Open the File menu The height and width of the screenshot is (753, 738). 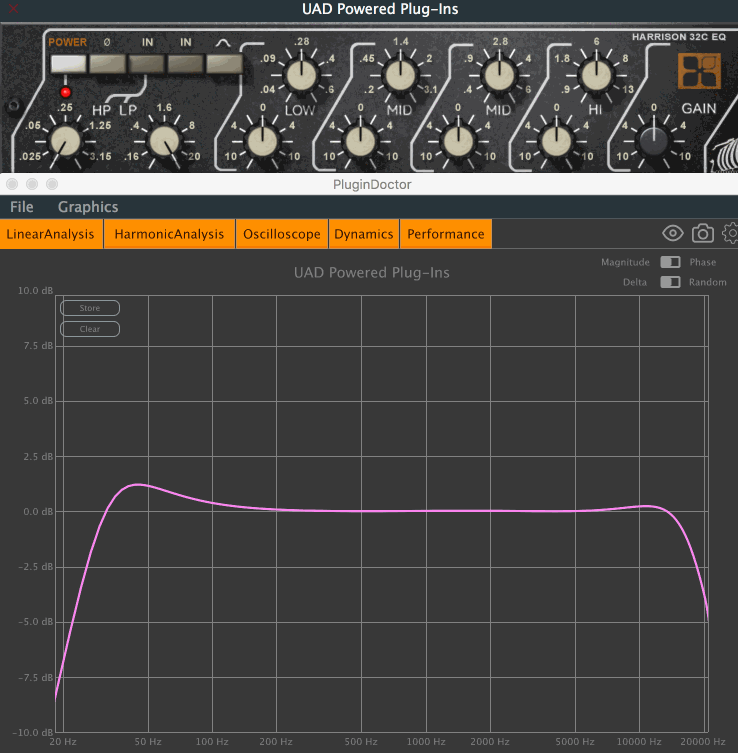point(22,207)
